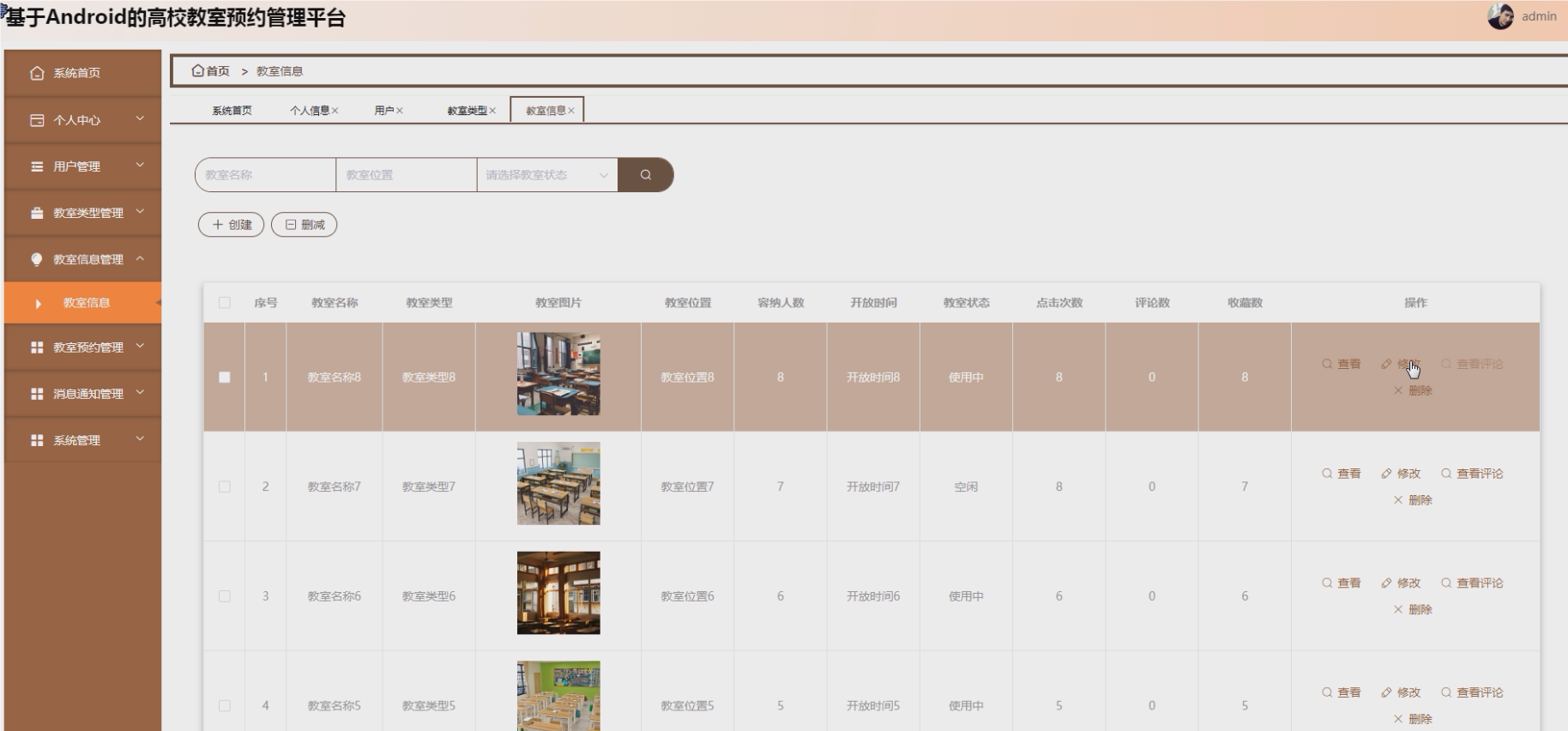Expand 教室类型管理 with its chevron
Viewport: 1568px width, 731px height.
point(140,212)
